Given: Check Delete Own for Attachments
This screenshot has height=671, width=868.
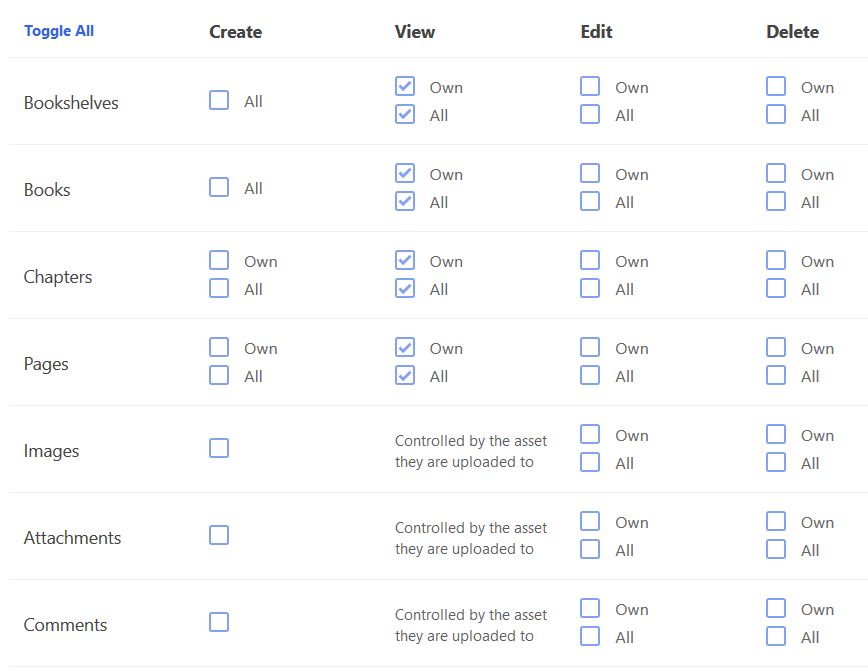Looking at the screenshot, I should coord(776,521).
